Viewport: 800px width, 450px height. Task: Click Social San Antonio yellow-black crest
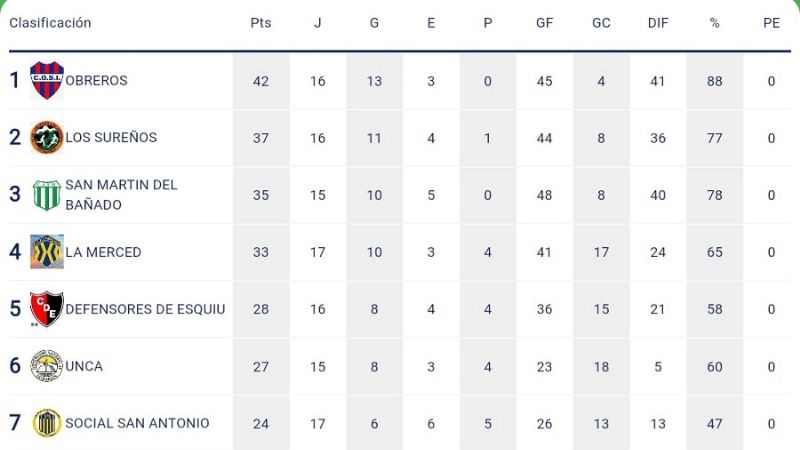tap(47, 423)
